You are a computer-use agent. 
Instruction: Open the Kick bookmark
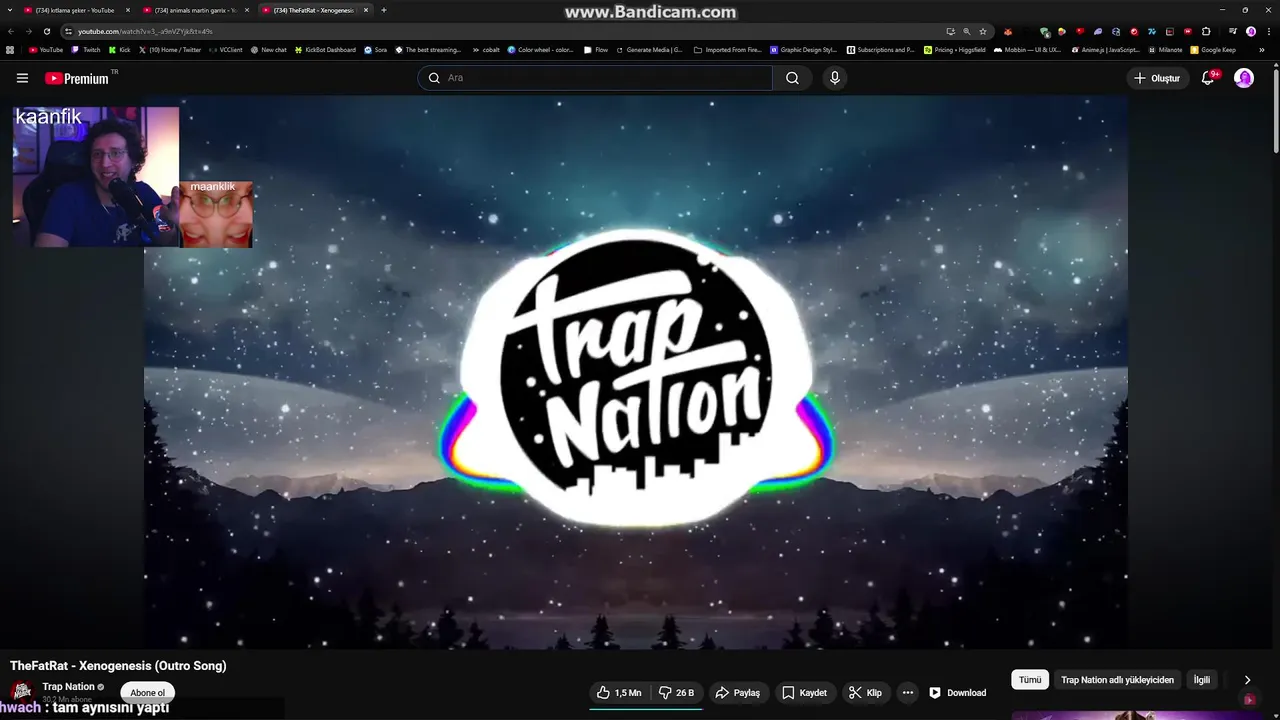coord(119,49)
